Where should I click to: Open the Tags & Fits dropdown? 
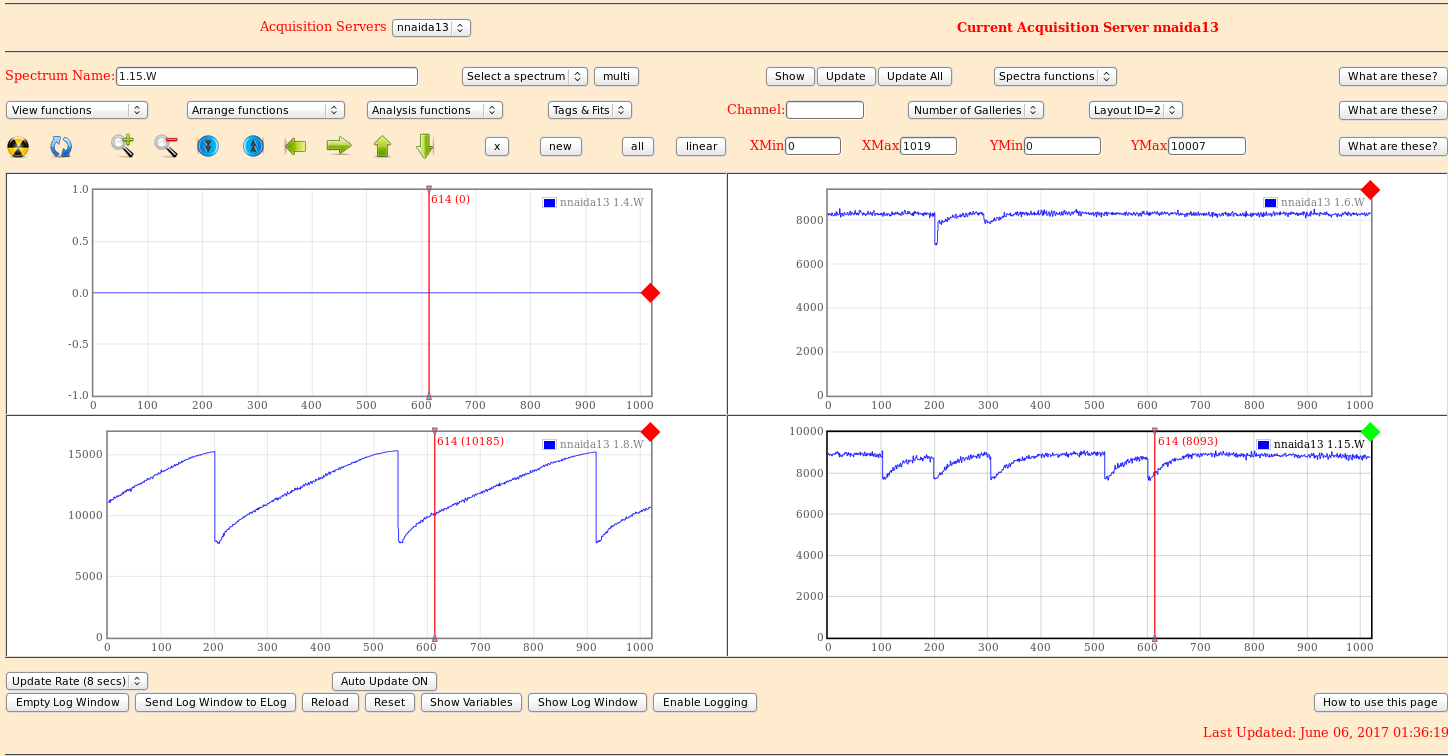click(590, 110)
